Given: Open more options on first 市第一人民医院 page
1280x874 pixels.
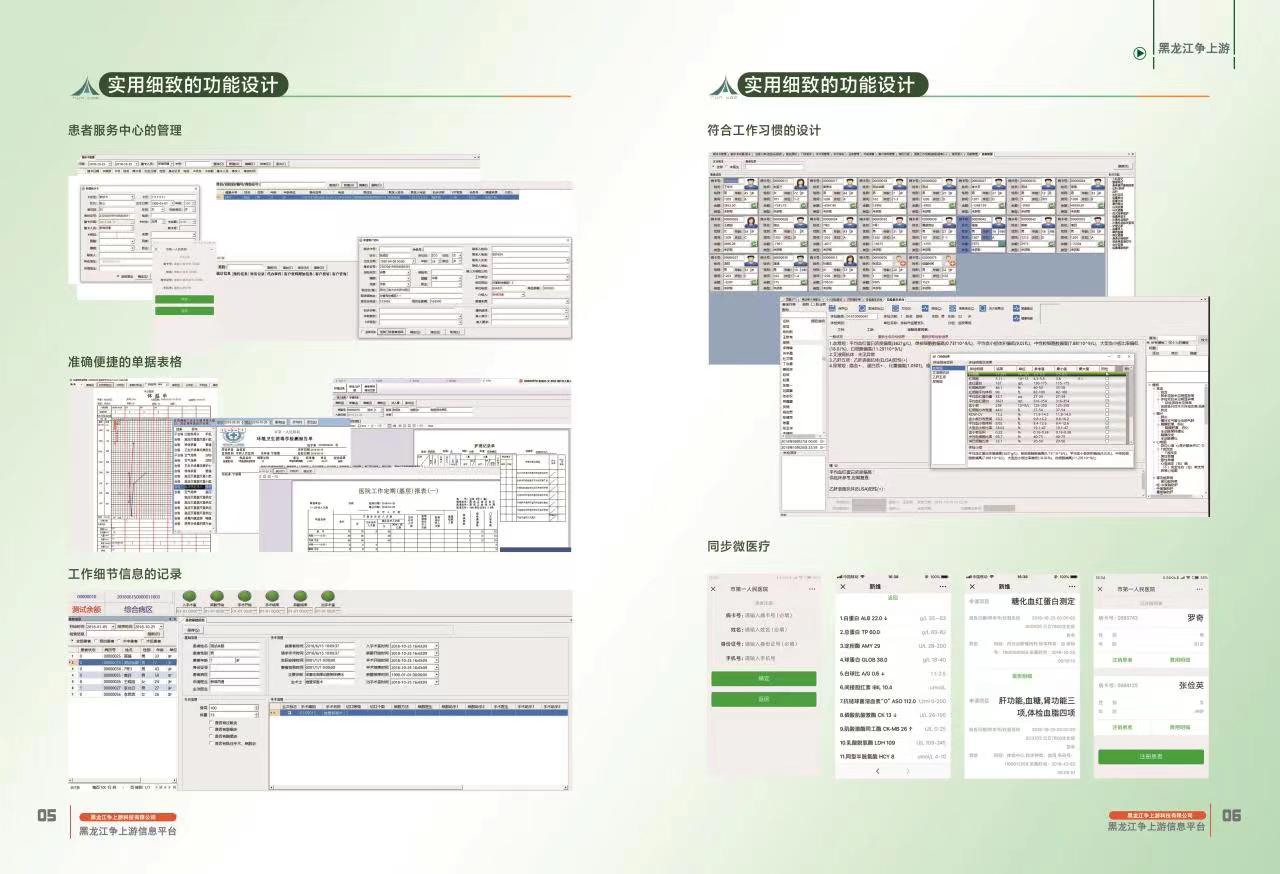Looking at the screenshot, I should [812, 589].
